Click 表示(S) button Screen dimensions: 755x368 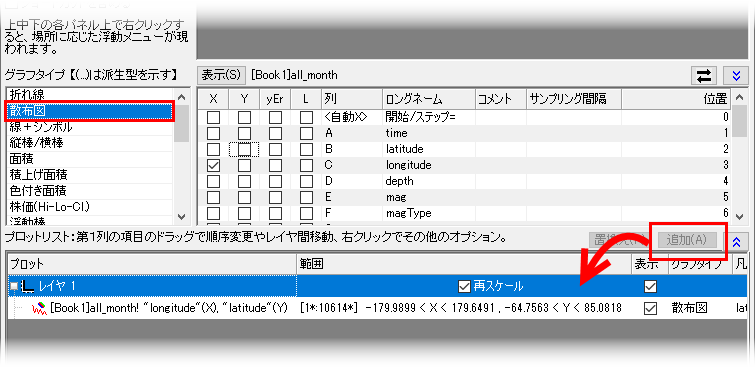221,75
